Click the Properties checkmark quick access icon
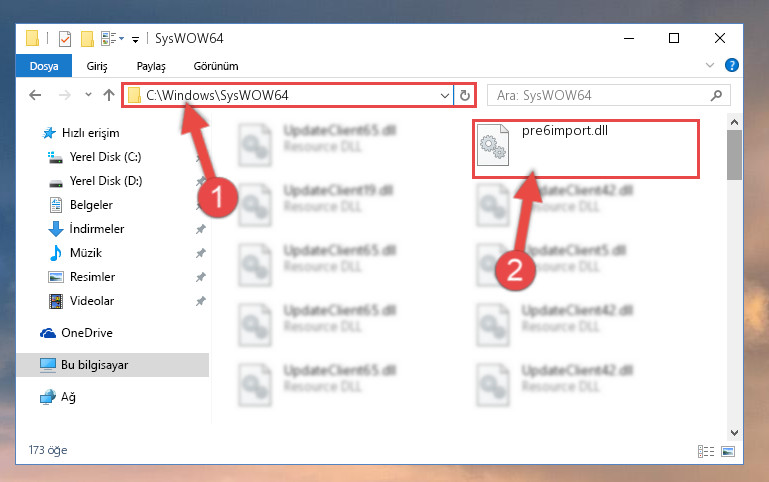Screen dimensions: 769x482 pyautogui.click(x=65, y=38)
